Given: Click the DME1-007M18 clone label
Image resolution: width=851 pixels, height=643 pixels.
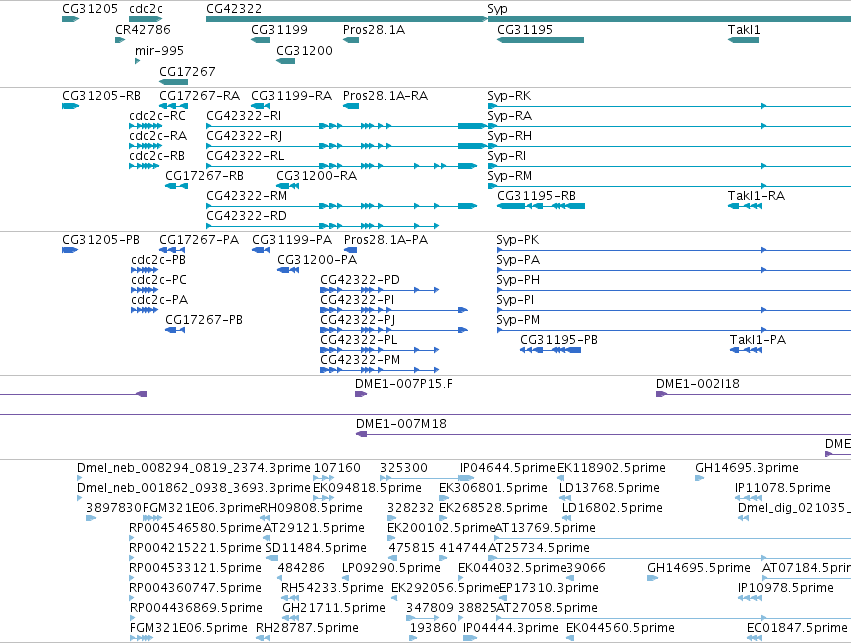Looking at the screenshot, I should click(401, 425).
